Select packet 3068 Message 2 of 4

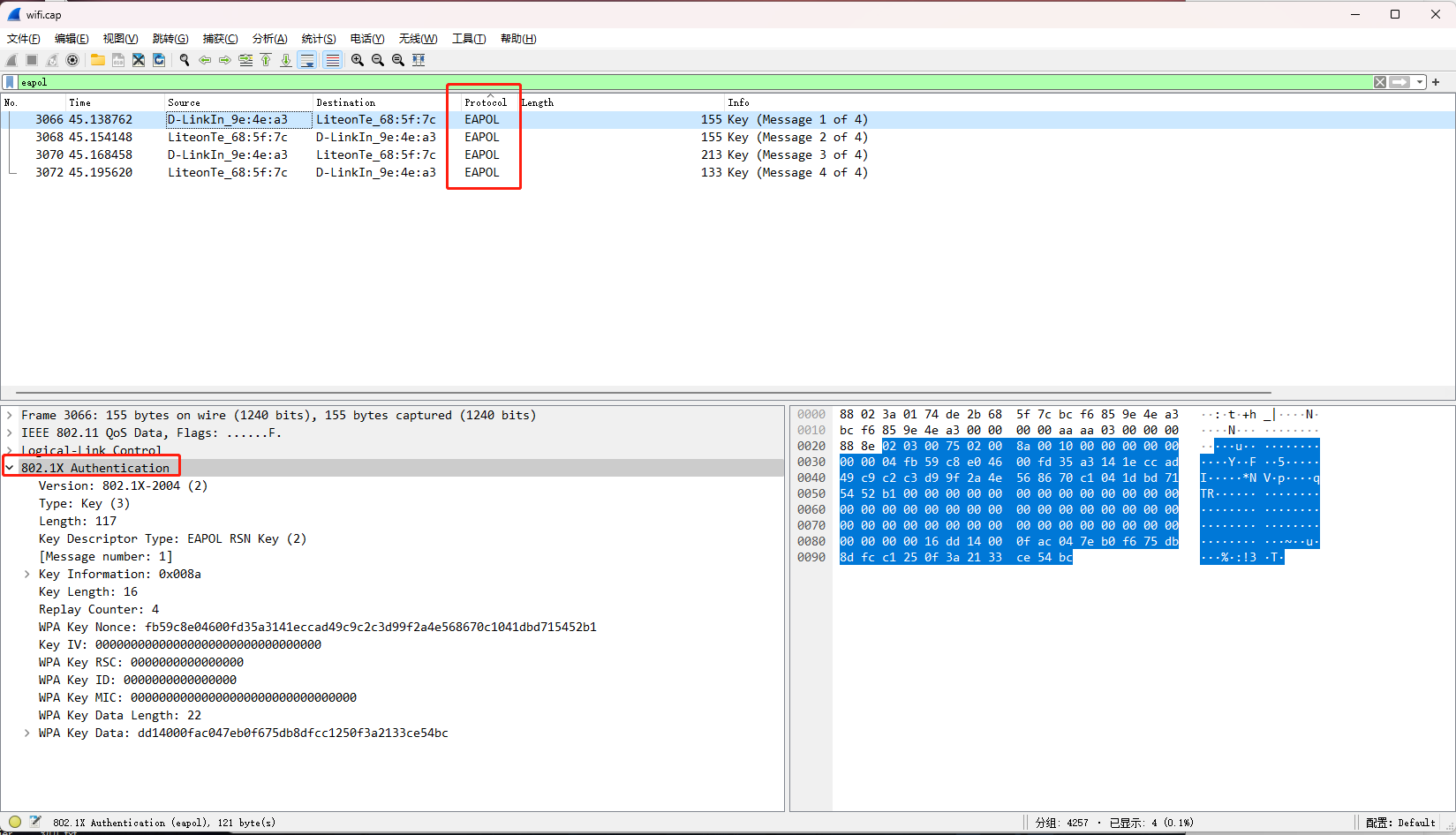coord(728,137)
